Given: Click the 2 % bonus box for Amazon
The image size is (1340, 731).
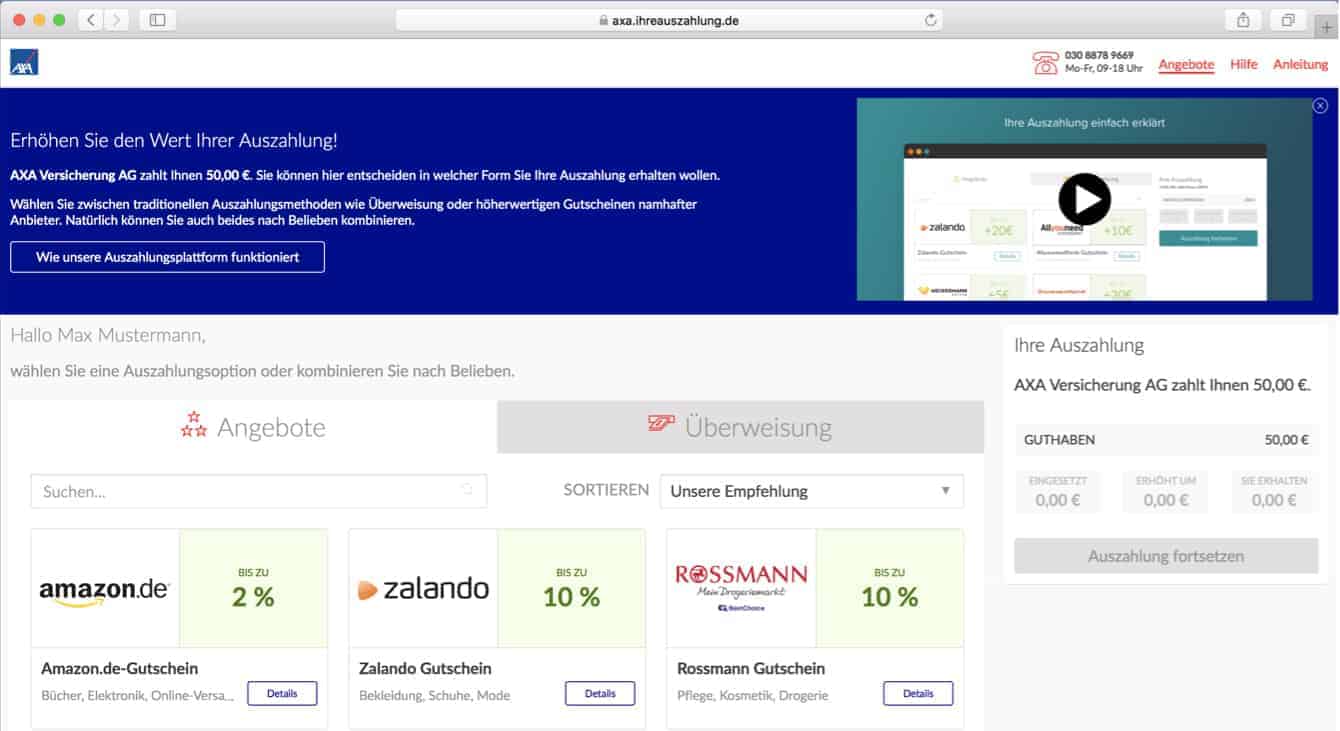Looking at the screenshot, I should 253,588.
